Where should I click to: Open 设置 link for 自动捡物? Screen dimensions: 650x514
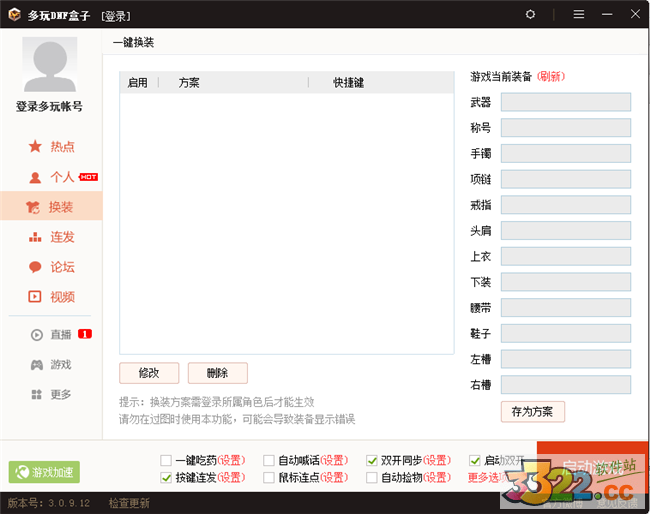click(437, 478)
